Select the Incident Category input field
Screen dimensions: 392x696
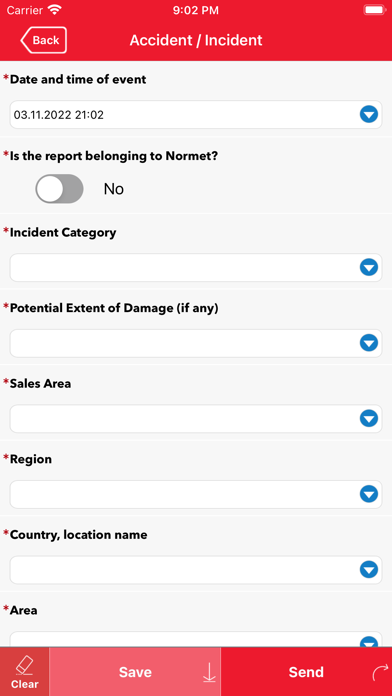pos(196,268)
